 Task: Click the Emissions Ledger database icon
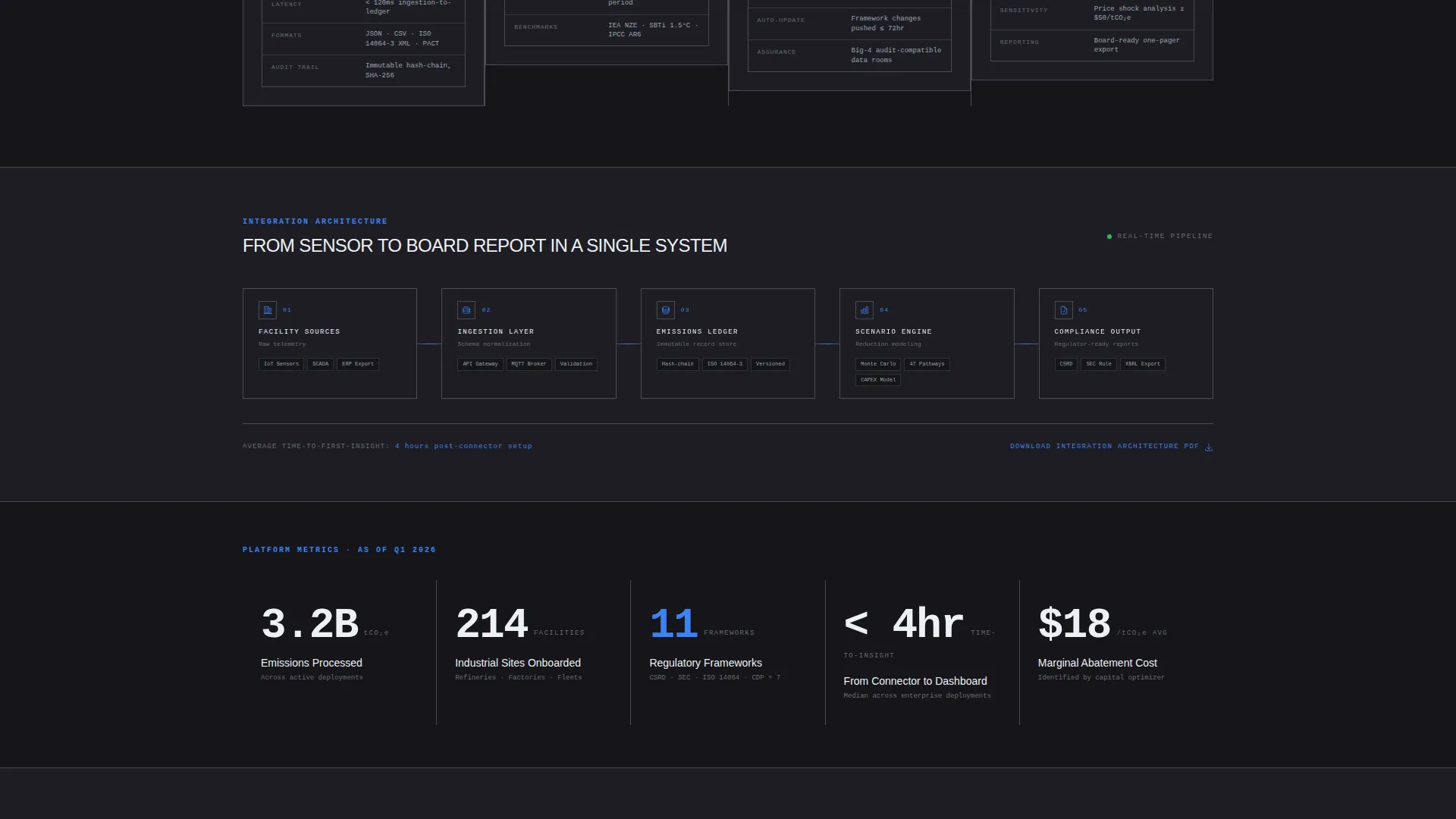pos(665,310)
